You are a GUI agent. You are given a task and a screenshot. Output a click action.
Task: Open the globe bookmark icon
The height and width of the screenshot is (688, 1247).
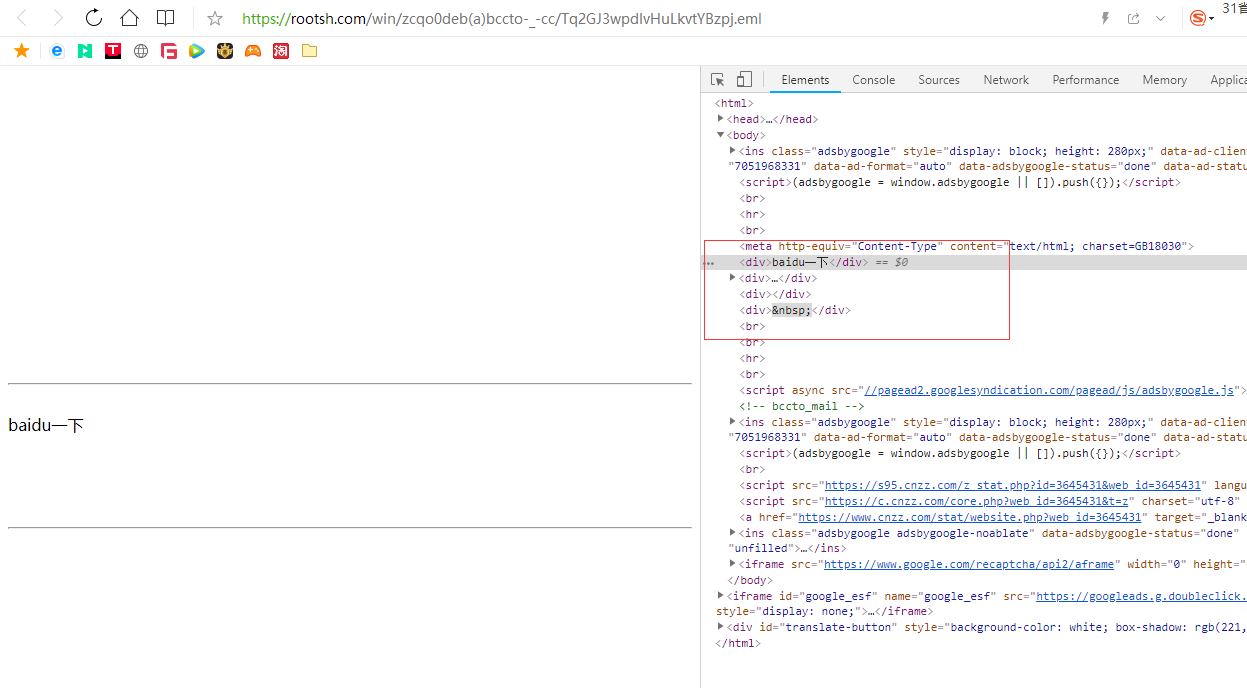(x=141, y=51)
